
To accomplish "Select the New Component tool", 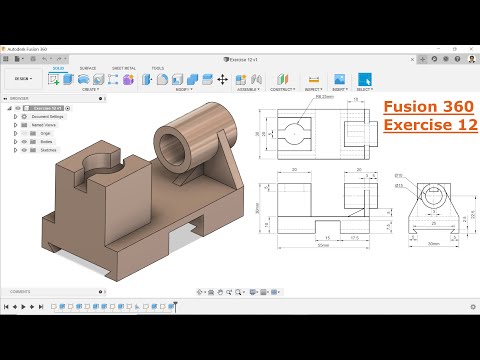I will (x=241, y=79).
